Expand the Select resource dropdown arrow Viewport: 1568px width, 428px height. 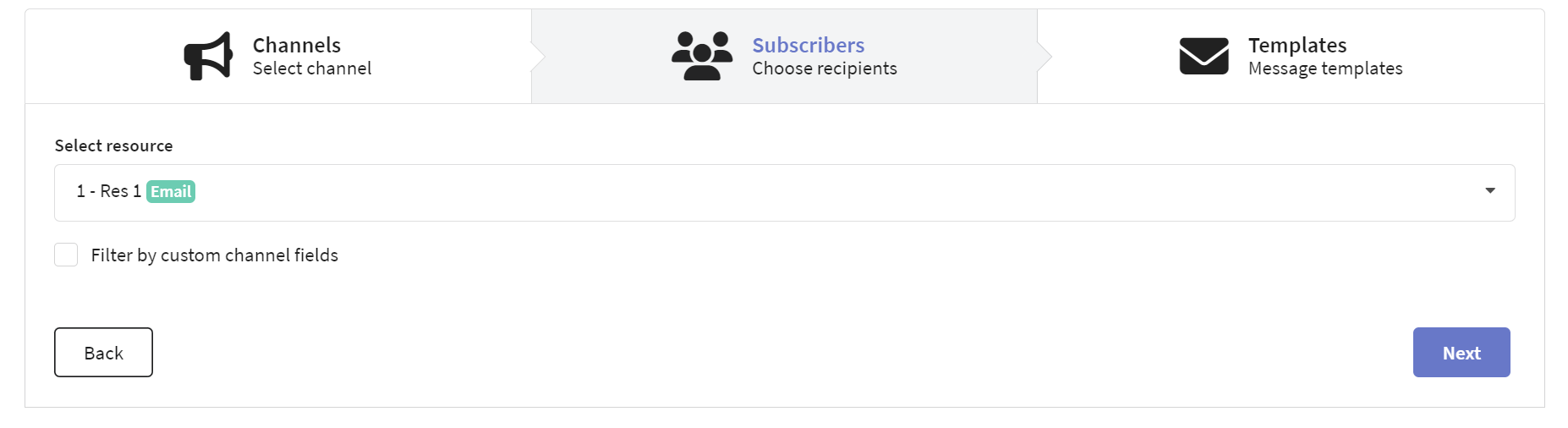point(1490,191)
